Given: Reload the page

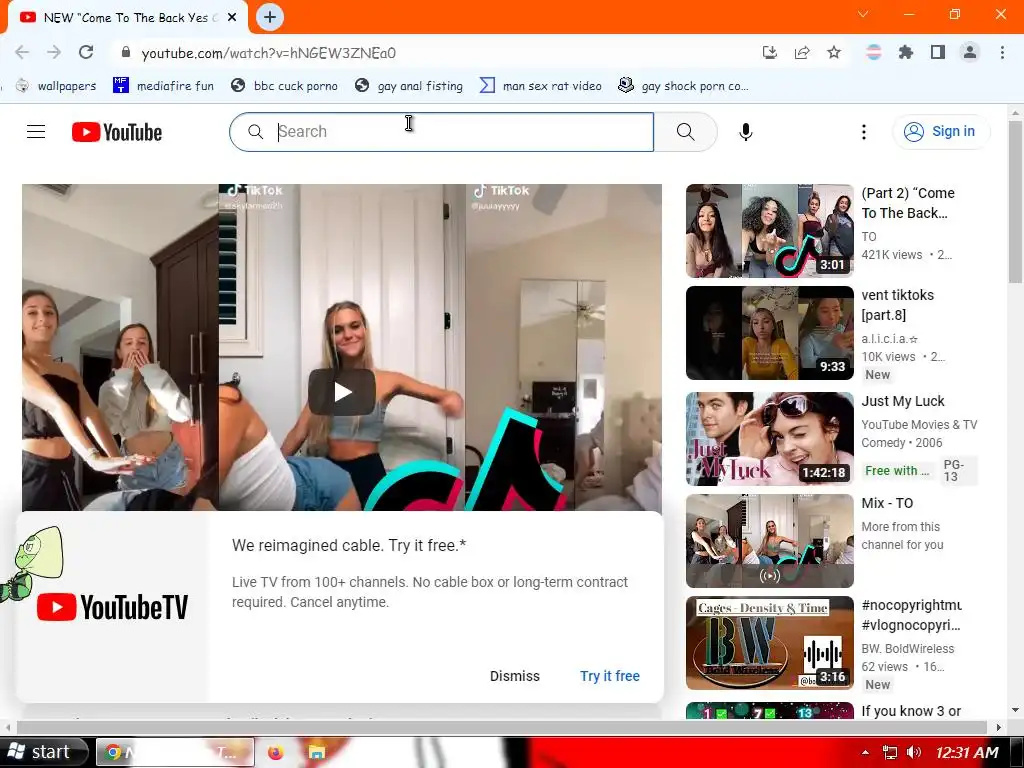Looking at the screenshot, I should coord(86,52).
